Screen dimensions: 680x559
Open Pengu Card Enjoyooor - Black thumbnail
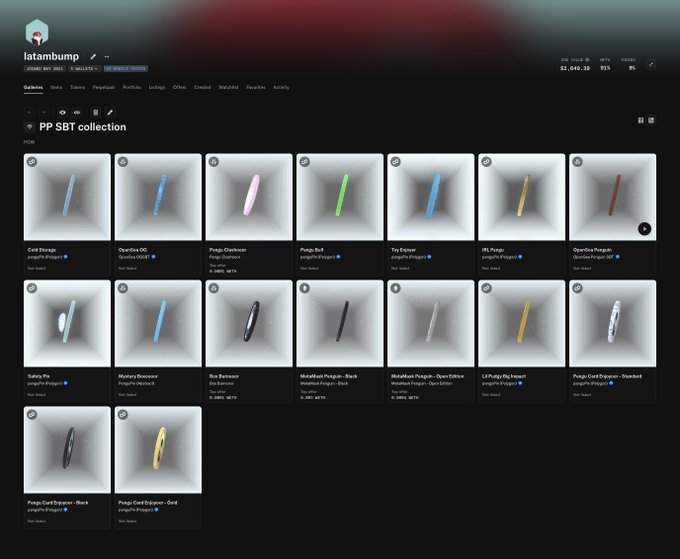click(x=67, y=450)
